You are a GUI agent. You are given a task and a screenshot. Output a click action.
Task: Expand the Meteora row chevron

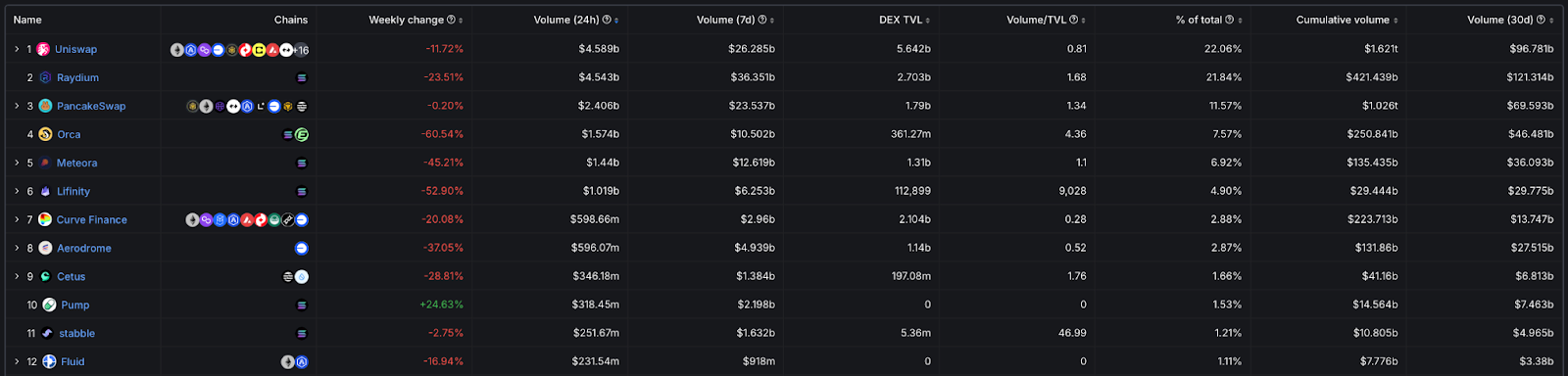(17, 163)
